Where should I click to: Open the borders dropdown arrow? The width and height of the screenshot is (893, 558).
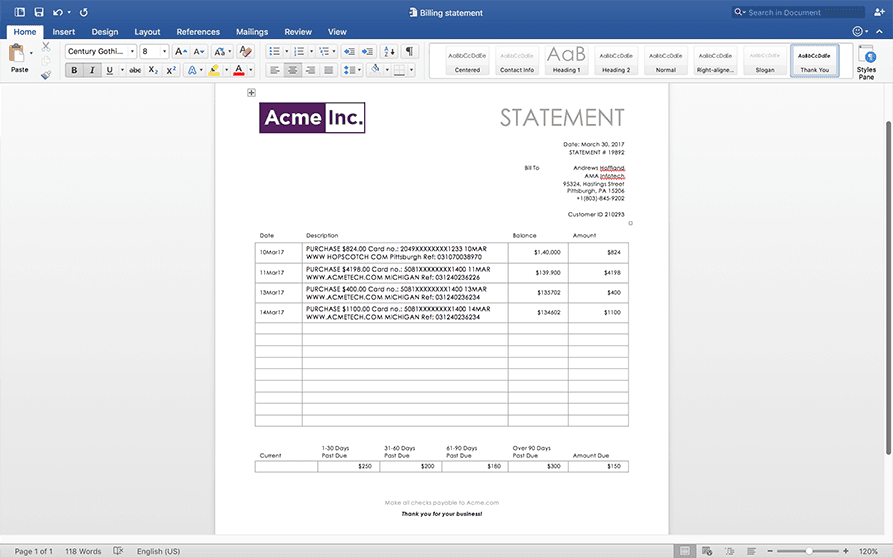(411, 70)
